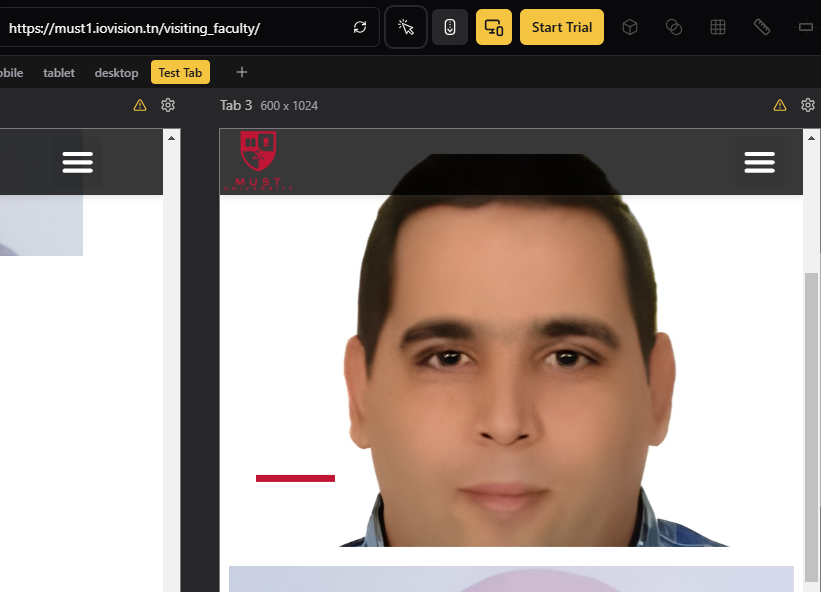Select the ruler tool icon
Image resolution: width=821 pixels, height=592 pixels.
click(762, 27)
